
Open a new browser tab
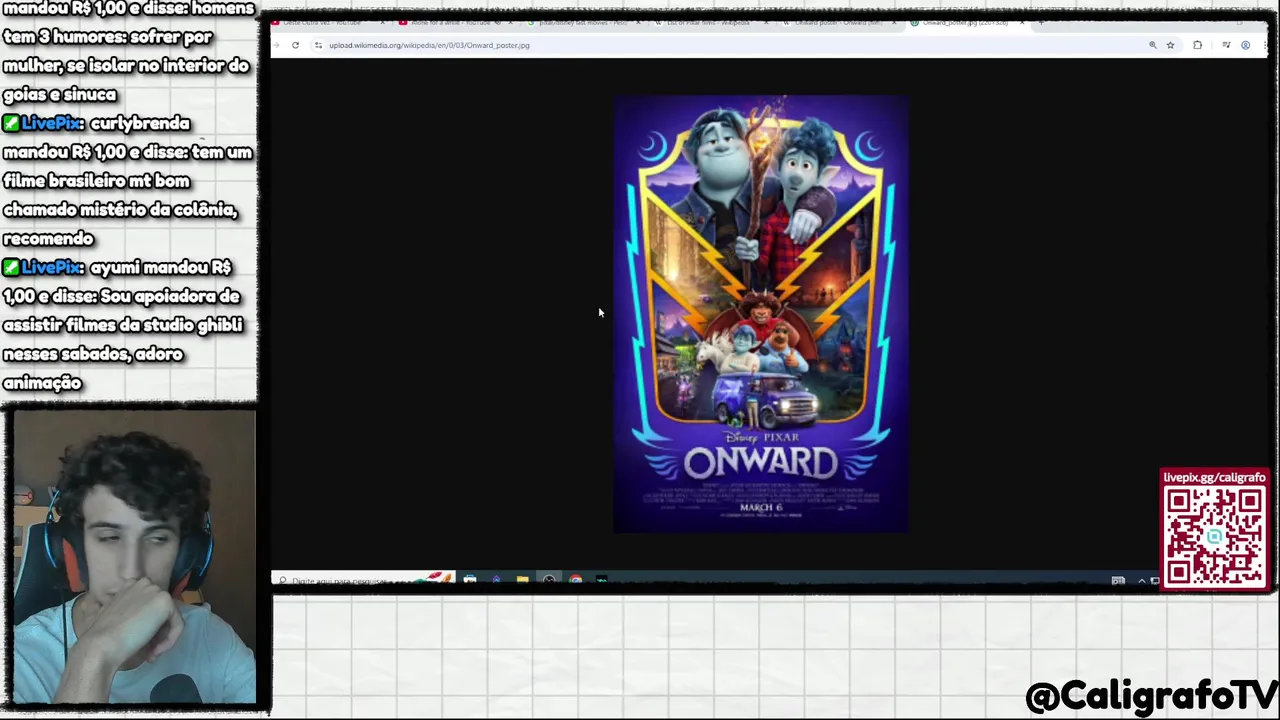point(1041,22)
